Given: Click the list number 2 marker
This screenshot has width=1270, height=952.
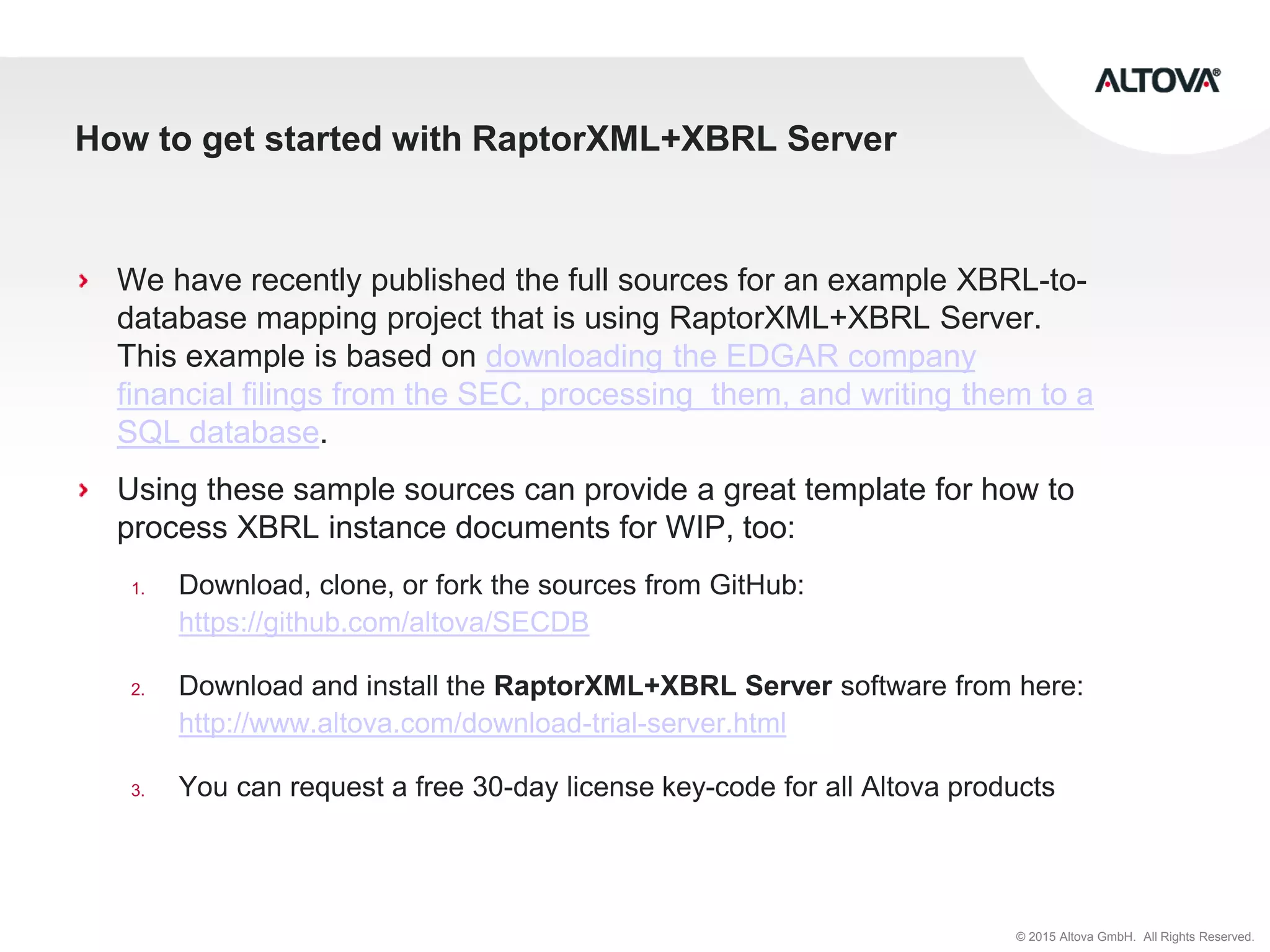Looking at the screenshot, I should [138, 689].
